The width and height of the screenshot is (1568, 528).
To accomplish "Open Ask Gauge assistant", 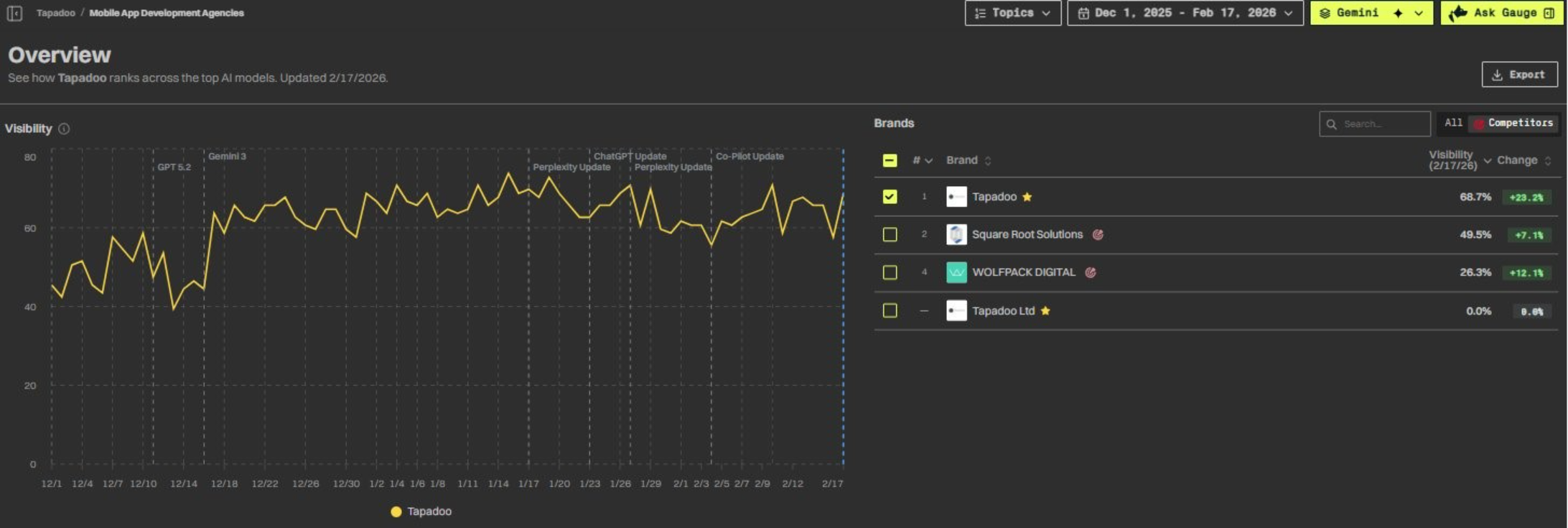I will coord(1502,13).
